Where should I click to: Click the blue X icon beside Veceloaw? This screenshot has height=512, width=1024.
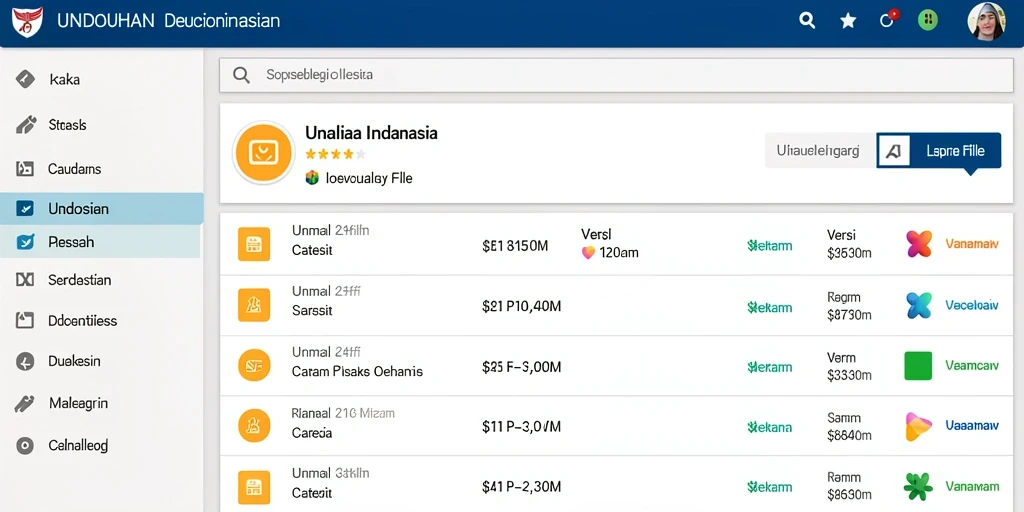(x=919, y=305)
